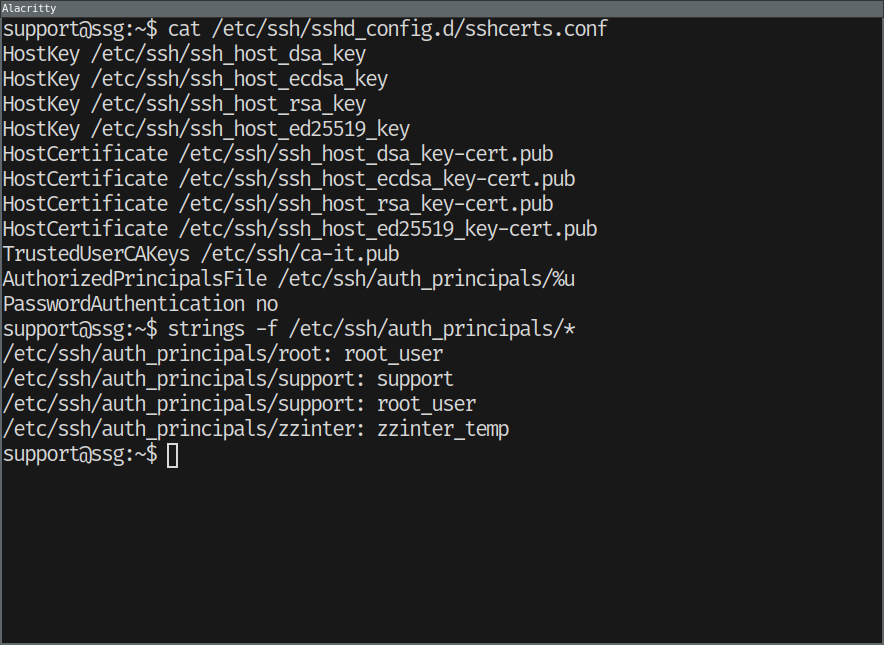The height and width of the screenshot is (645, 884).
Task: Click the support: support principal line
Action: coord(228,379)
